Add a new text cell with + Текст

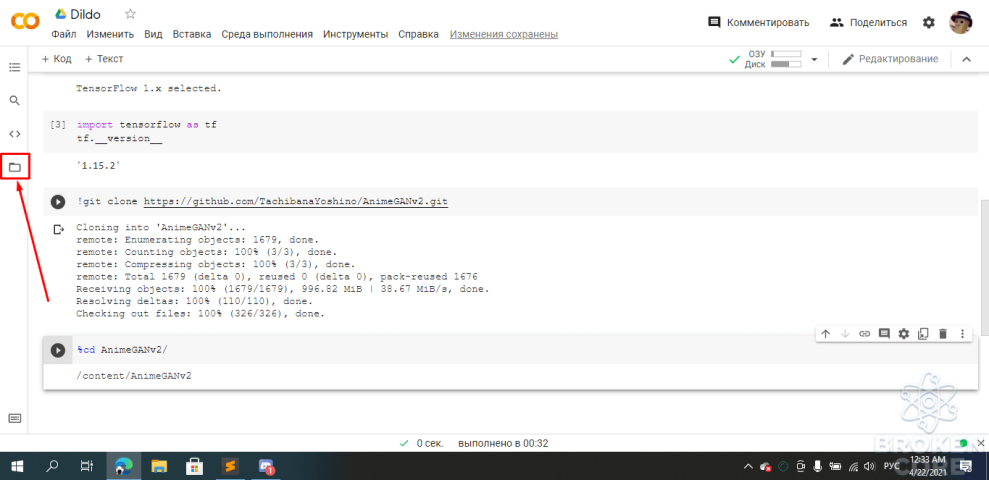click(104, 59)
